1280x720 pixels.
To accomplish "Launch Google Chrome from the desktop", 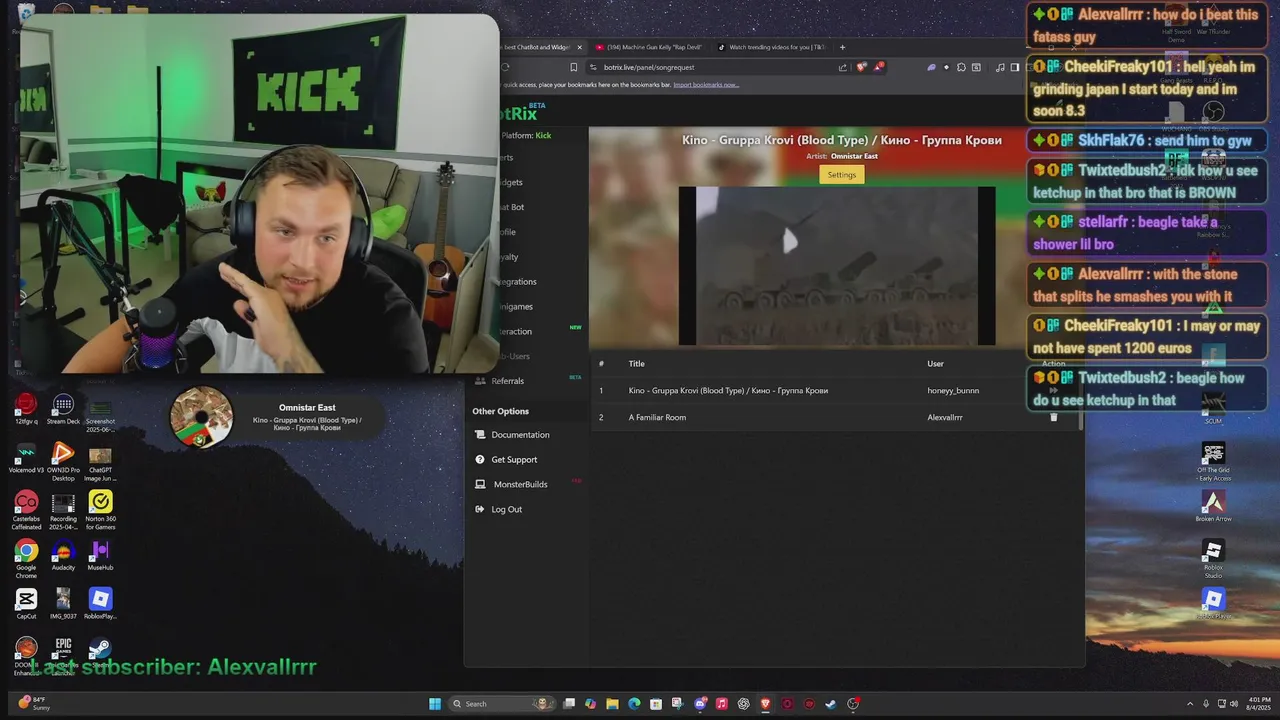I will (x=26, y=558).
